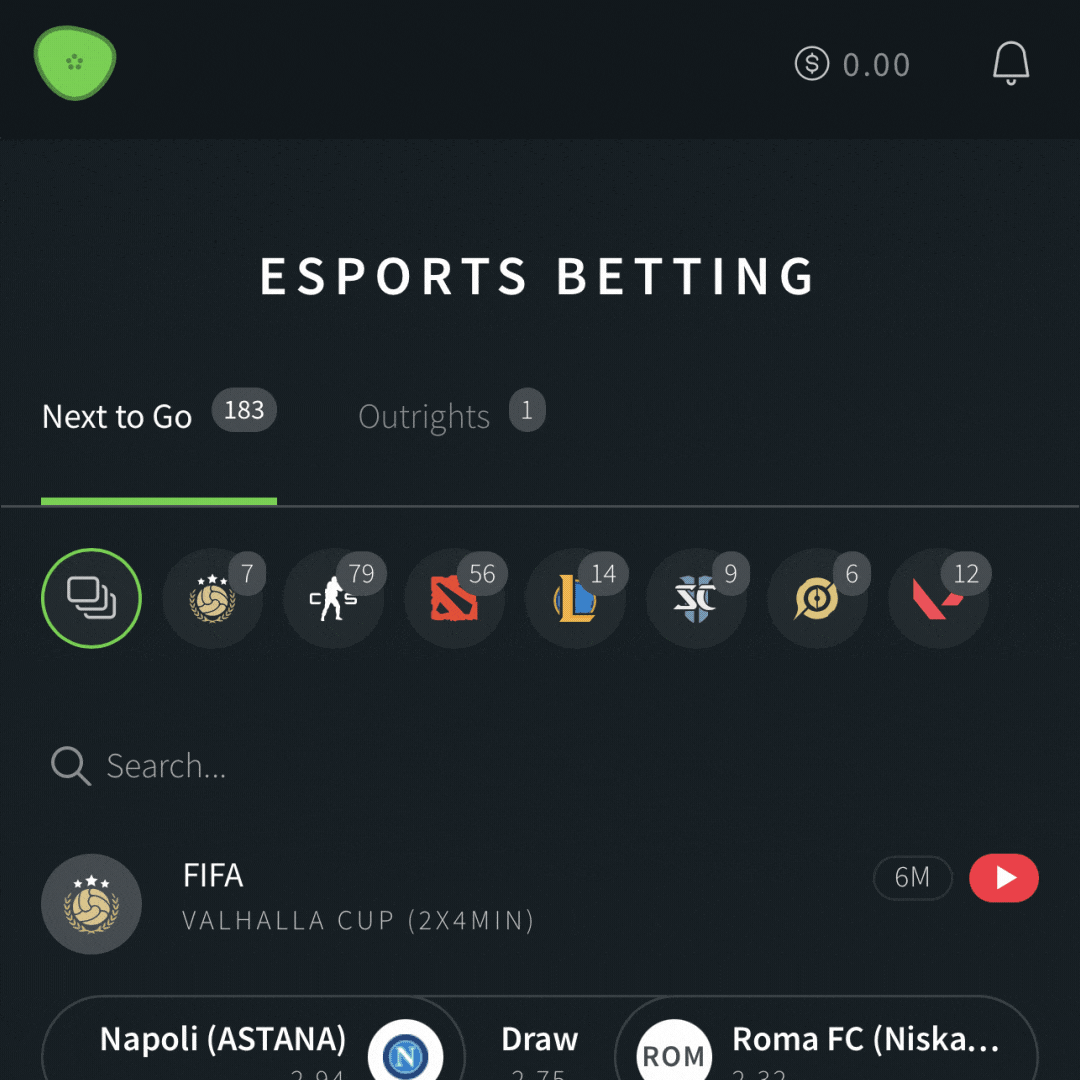Filter by Valorant icon
The height and width of the screenshot is (1080, 1080).
pos(939,598)
